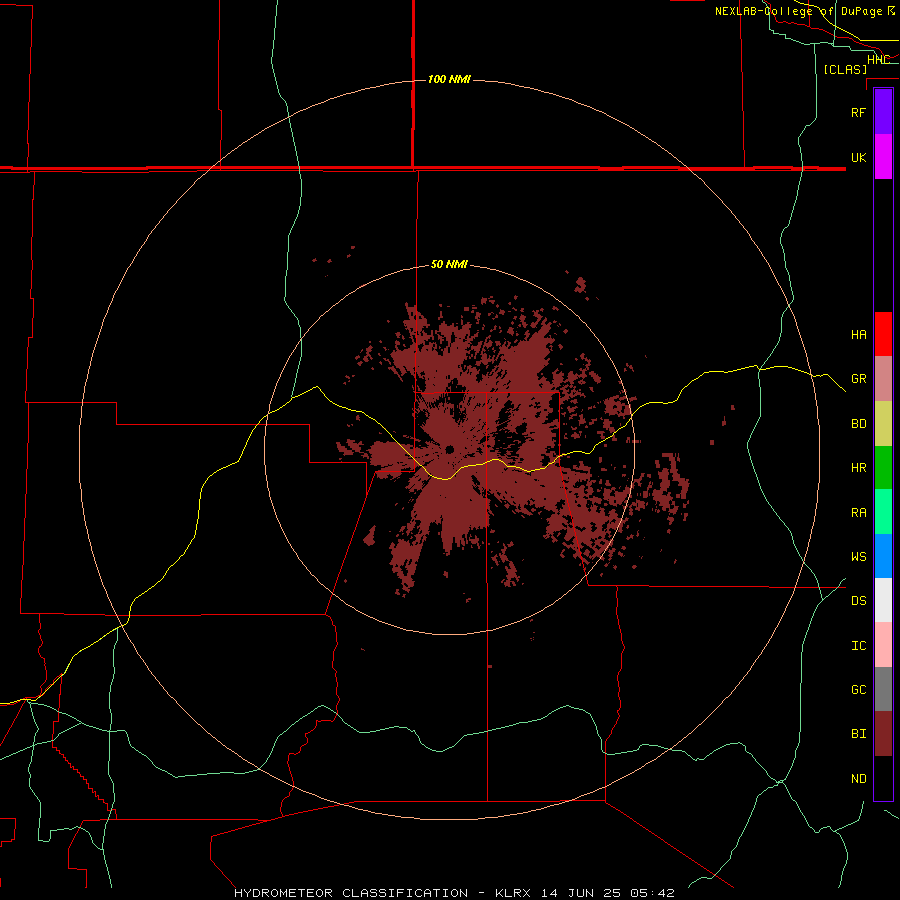Click the red HA legend swatch

tap(883, 334)
